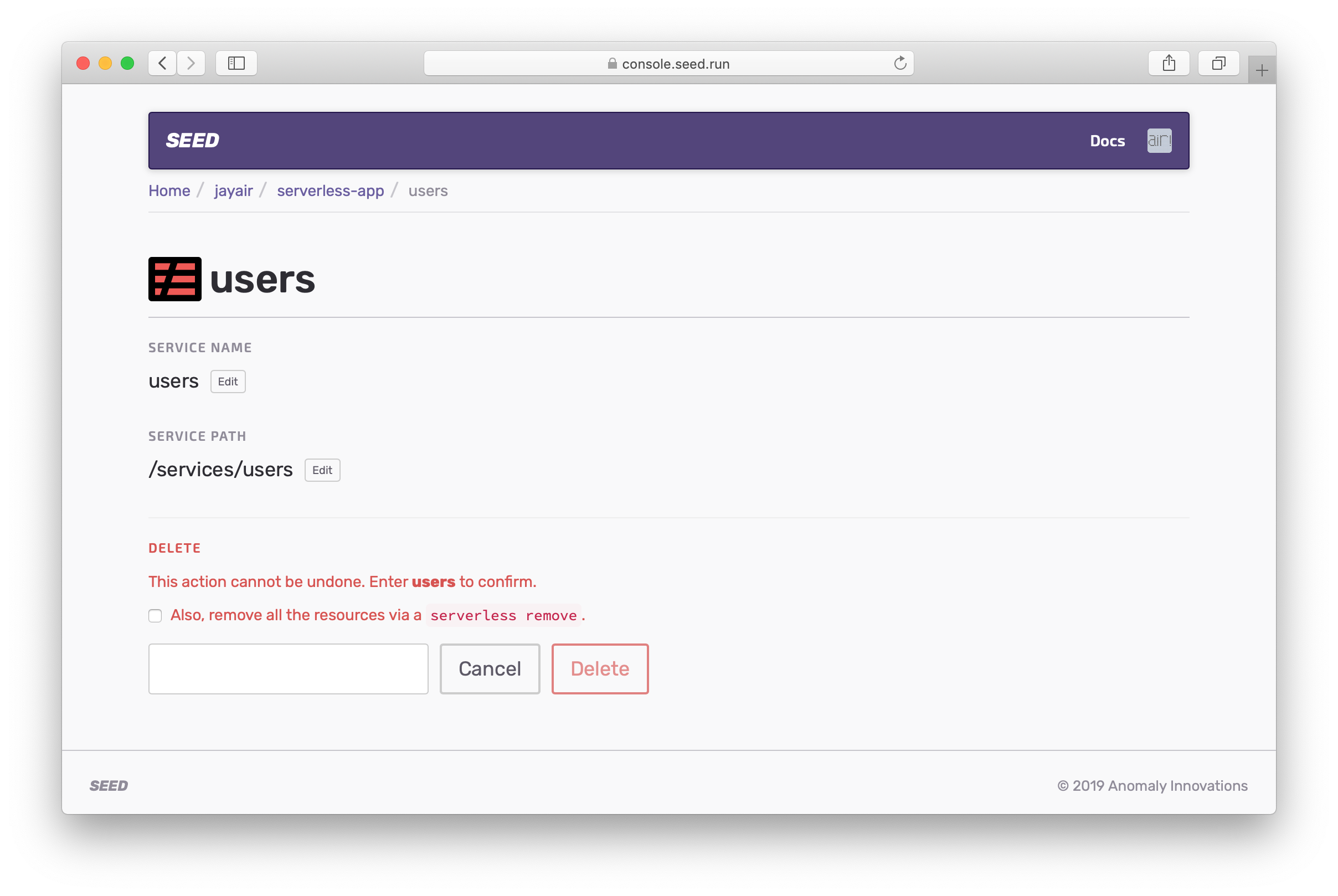This screenshot has width=1338, height=896.
Task: Open a new tab with plus icon
Action: (1262, 70)
